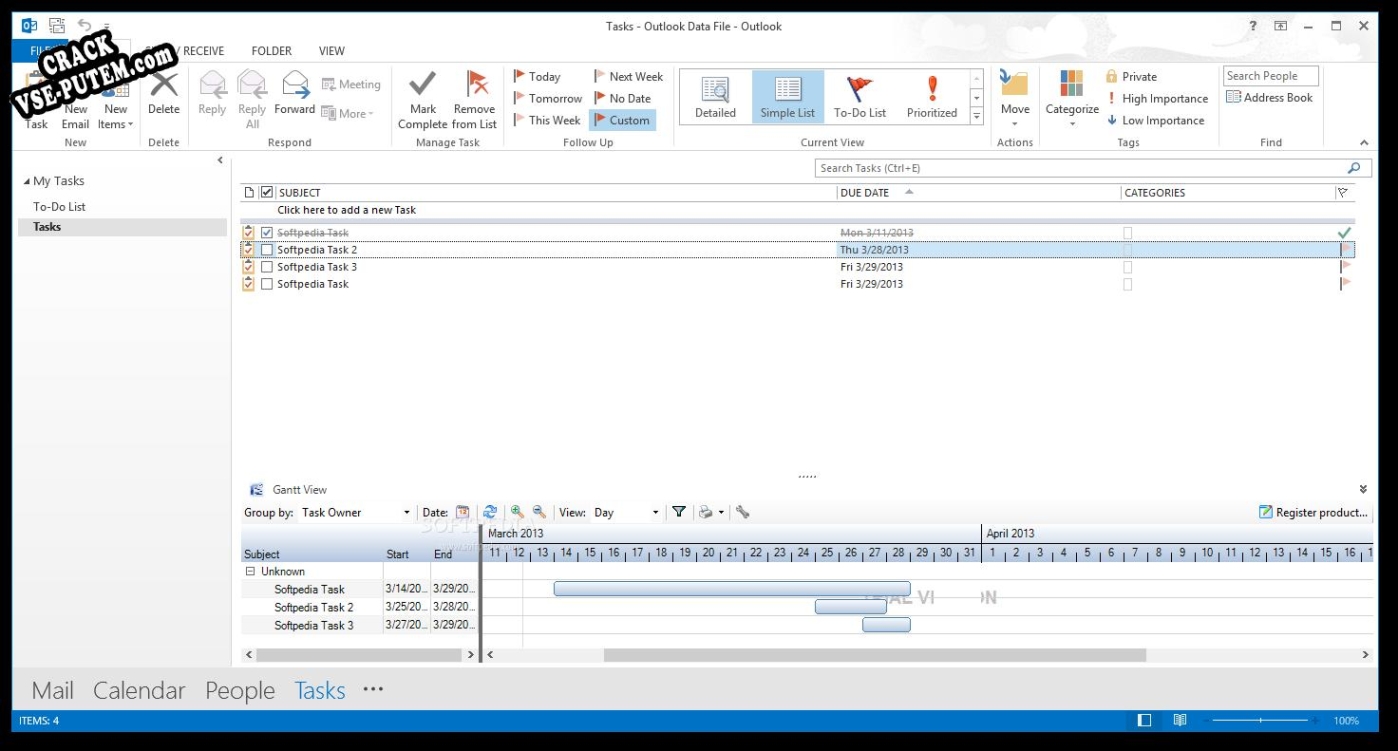Open the VIEW ribbon tab
The height and width of the screenshot is (751, 1398).
(x=332, y=51)
